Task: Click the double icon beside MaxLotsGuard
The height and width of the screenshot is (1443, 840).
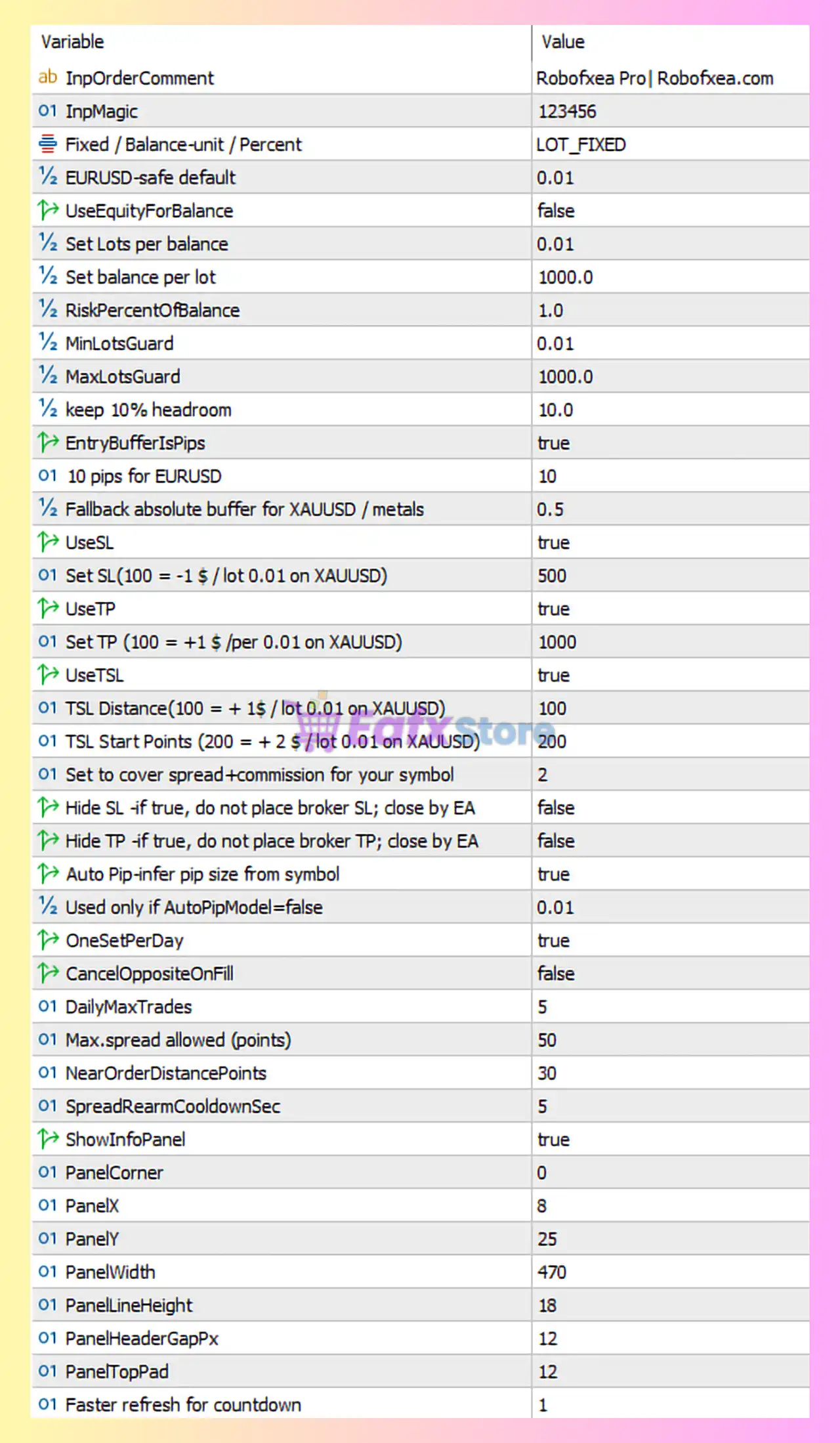Action: [47, 376]
